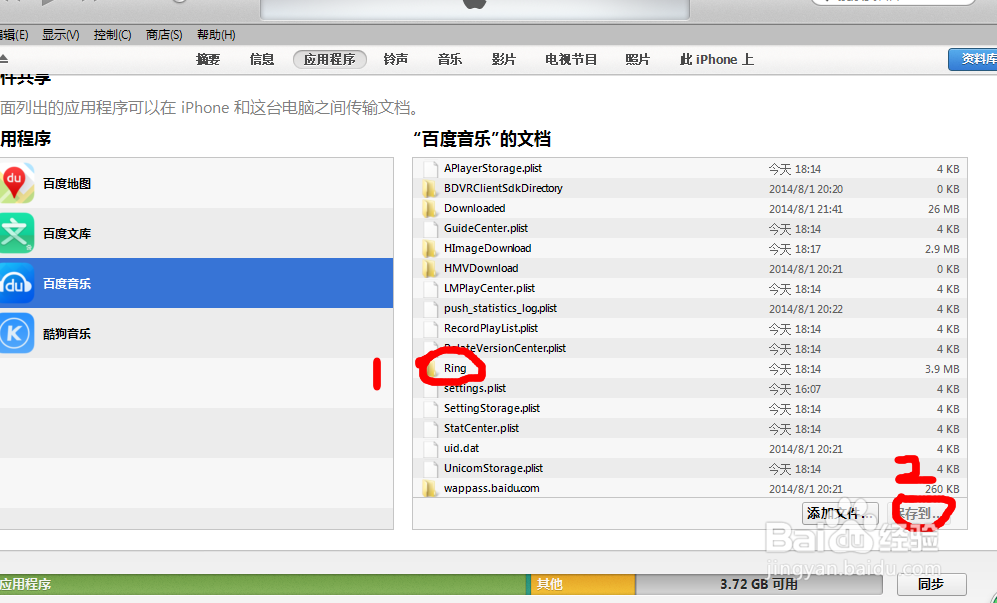Switch to the 信息 tab

pyautogui.click(x=262, y=59)
